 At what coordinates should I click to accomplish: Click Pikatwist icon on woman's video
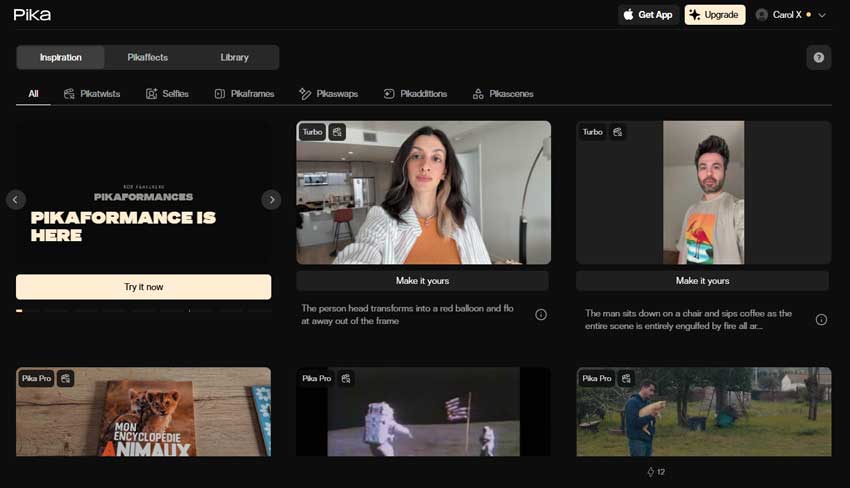coord(337,132)
